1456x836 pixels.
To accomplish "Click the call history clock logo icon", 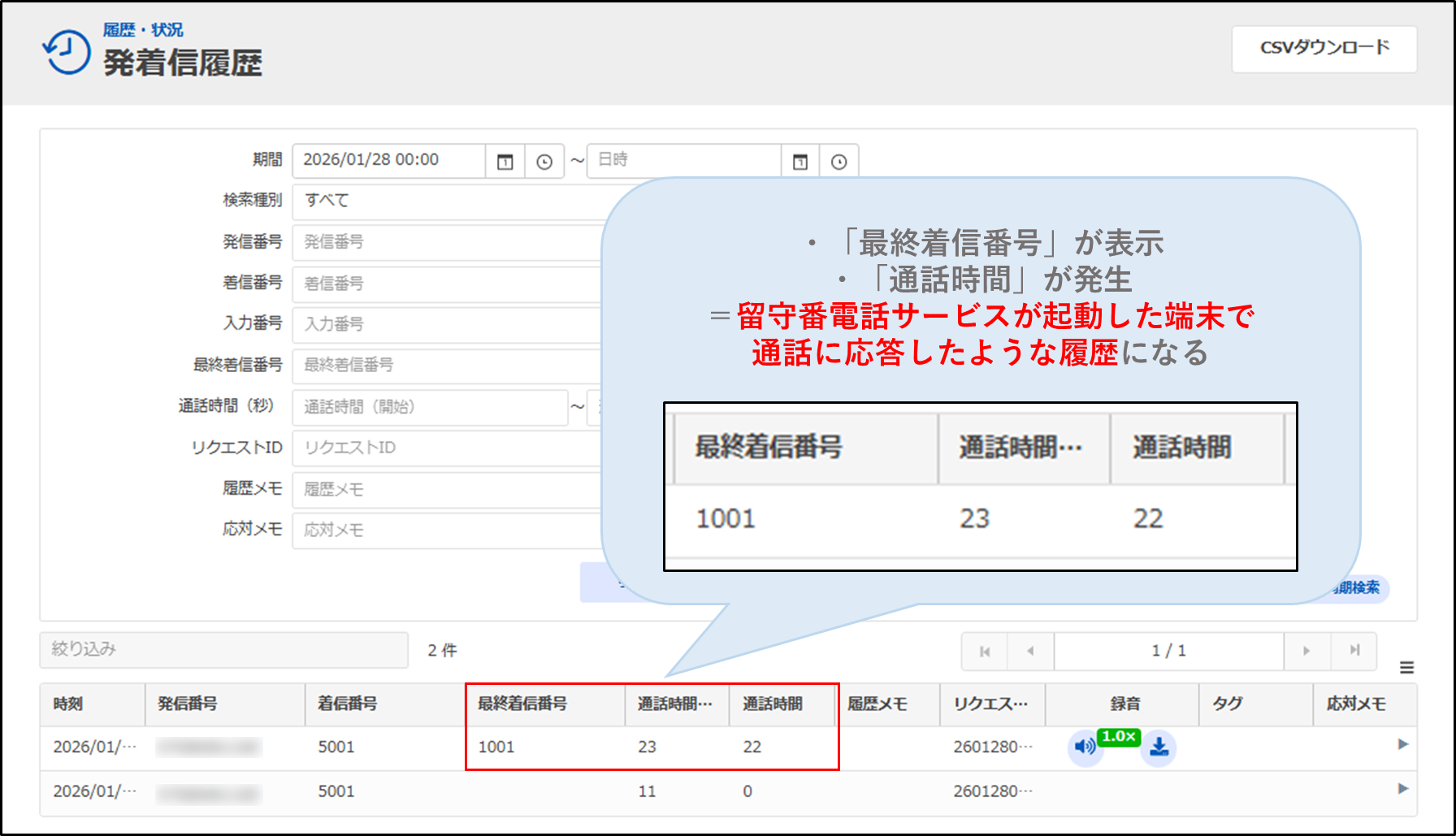I will click(x=67, y=53).
